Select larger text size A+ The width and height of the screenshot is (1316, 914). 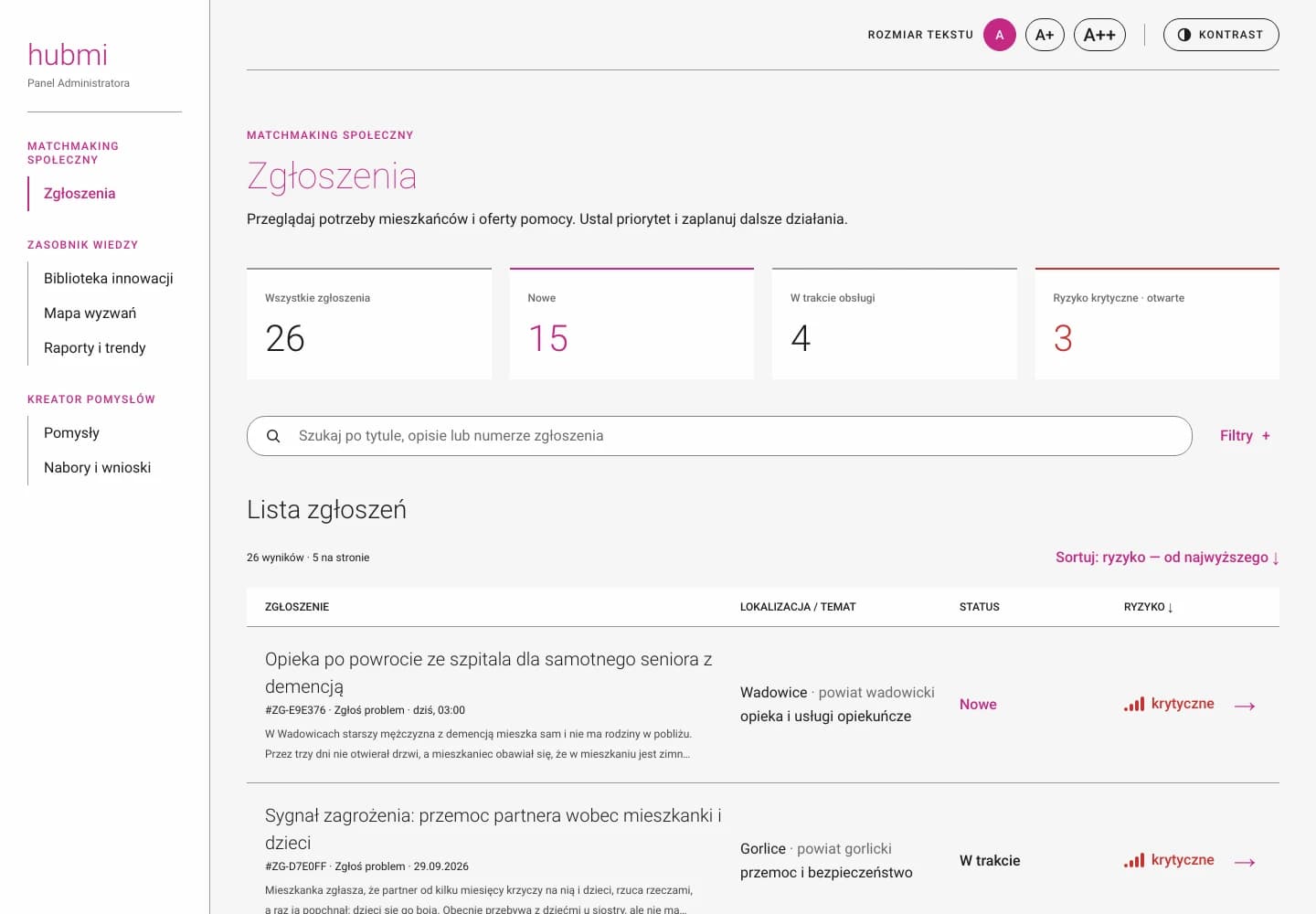pyautogui.click(x=1045, y=35)
